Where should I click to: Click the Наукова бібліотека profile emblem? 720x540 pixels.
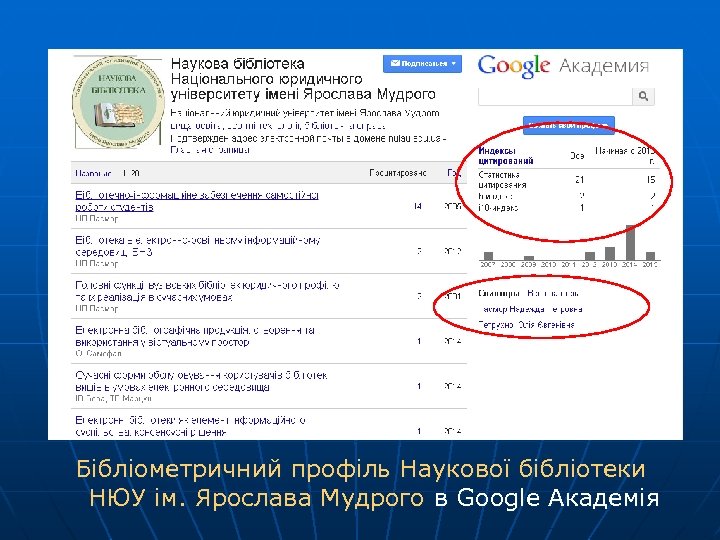118,102
